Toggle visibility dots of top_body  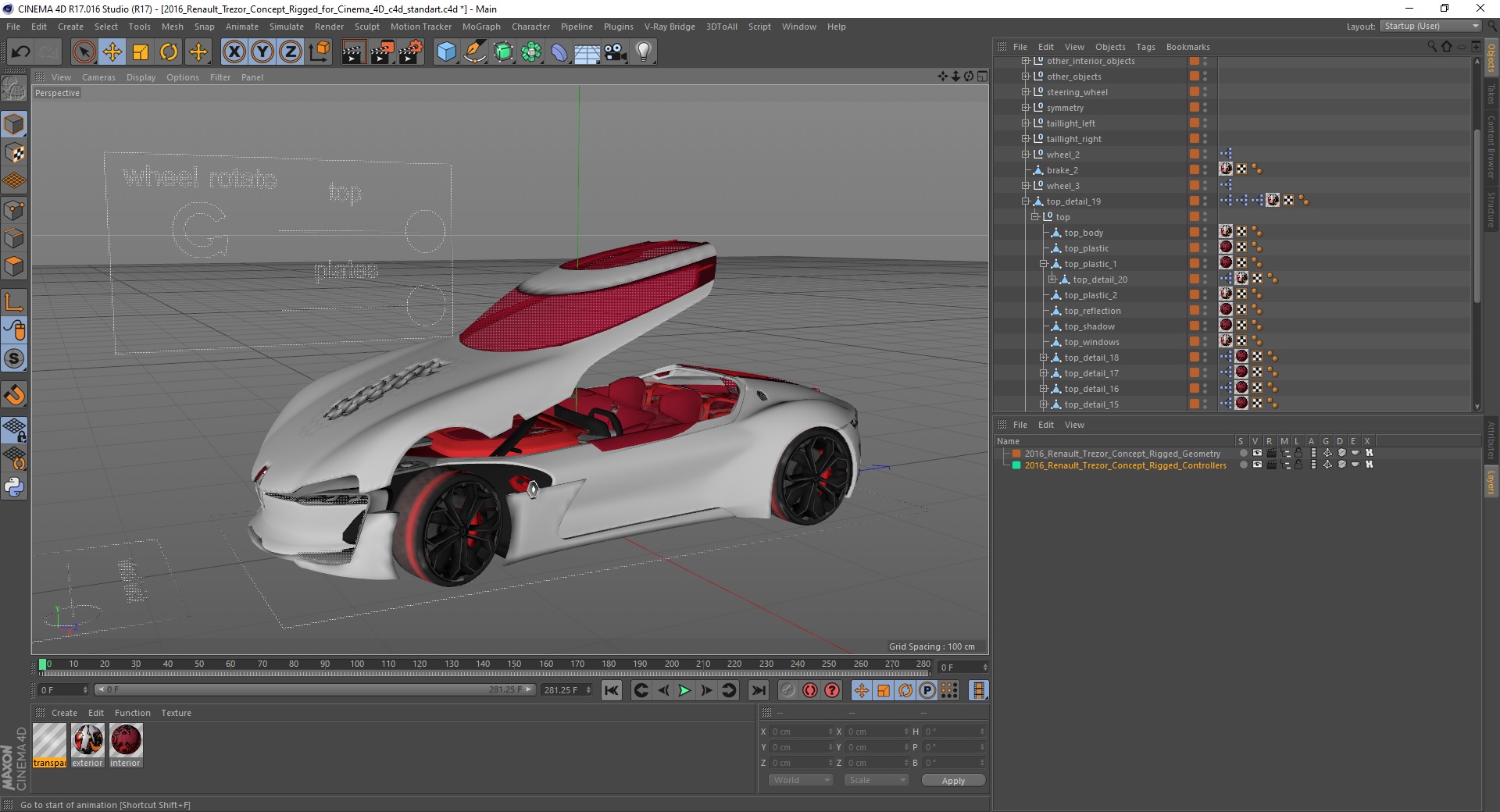1205,233
